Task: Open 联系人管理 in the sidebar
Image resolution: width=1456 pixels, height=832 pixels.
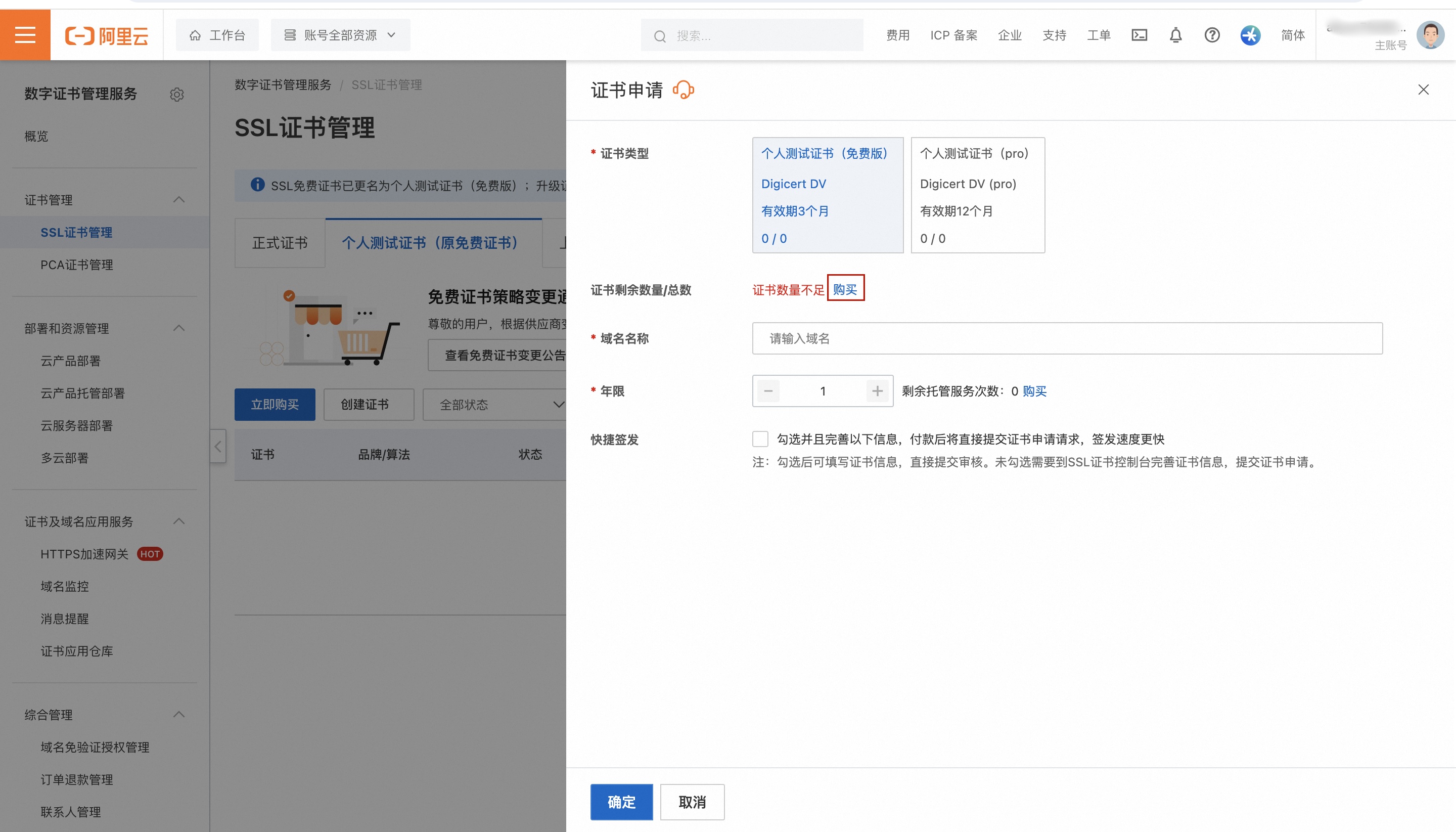Action: (x=70, y=812)
